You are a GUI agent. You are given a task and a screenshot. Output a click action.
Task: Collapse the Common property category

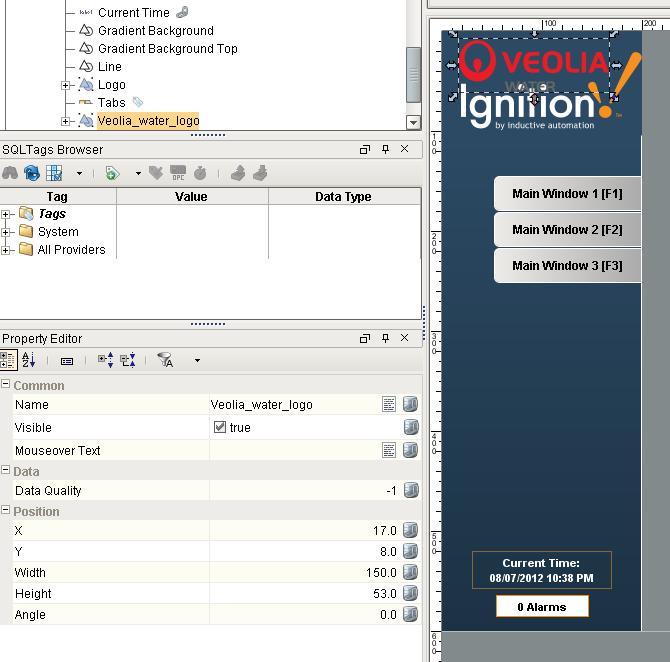[6, 384]
